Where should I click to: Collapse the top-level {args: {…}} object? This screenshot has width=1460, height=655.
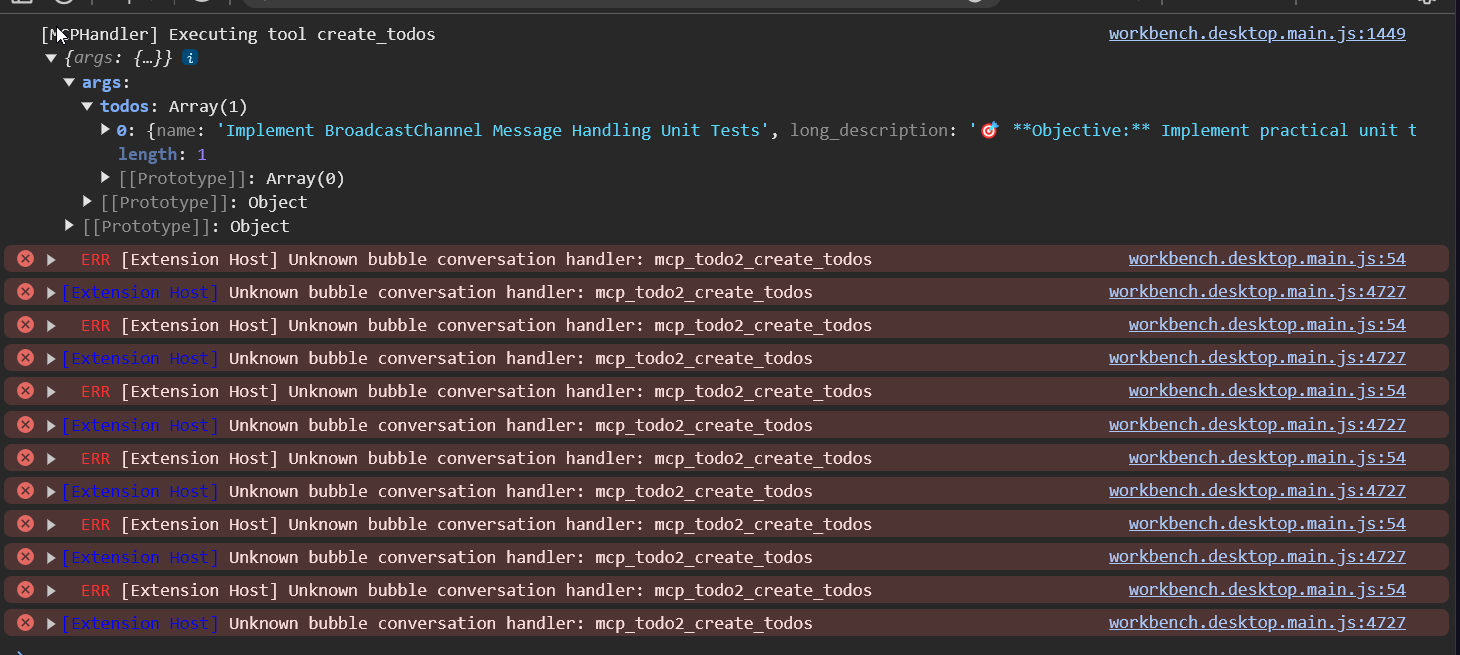(51, 58)
